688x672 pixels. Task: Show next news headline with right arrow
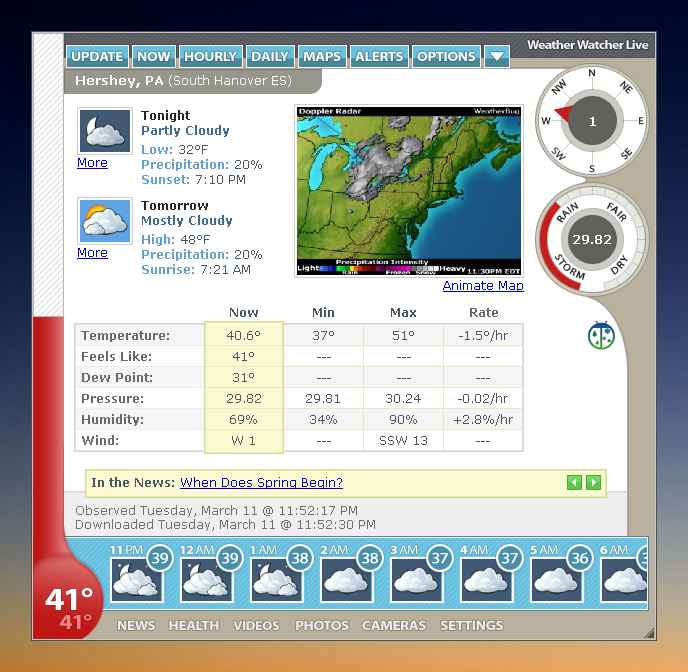(x=593, y=483)
